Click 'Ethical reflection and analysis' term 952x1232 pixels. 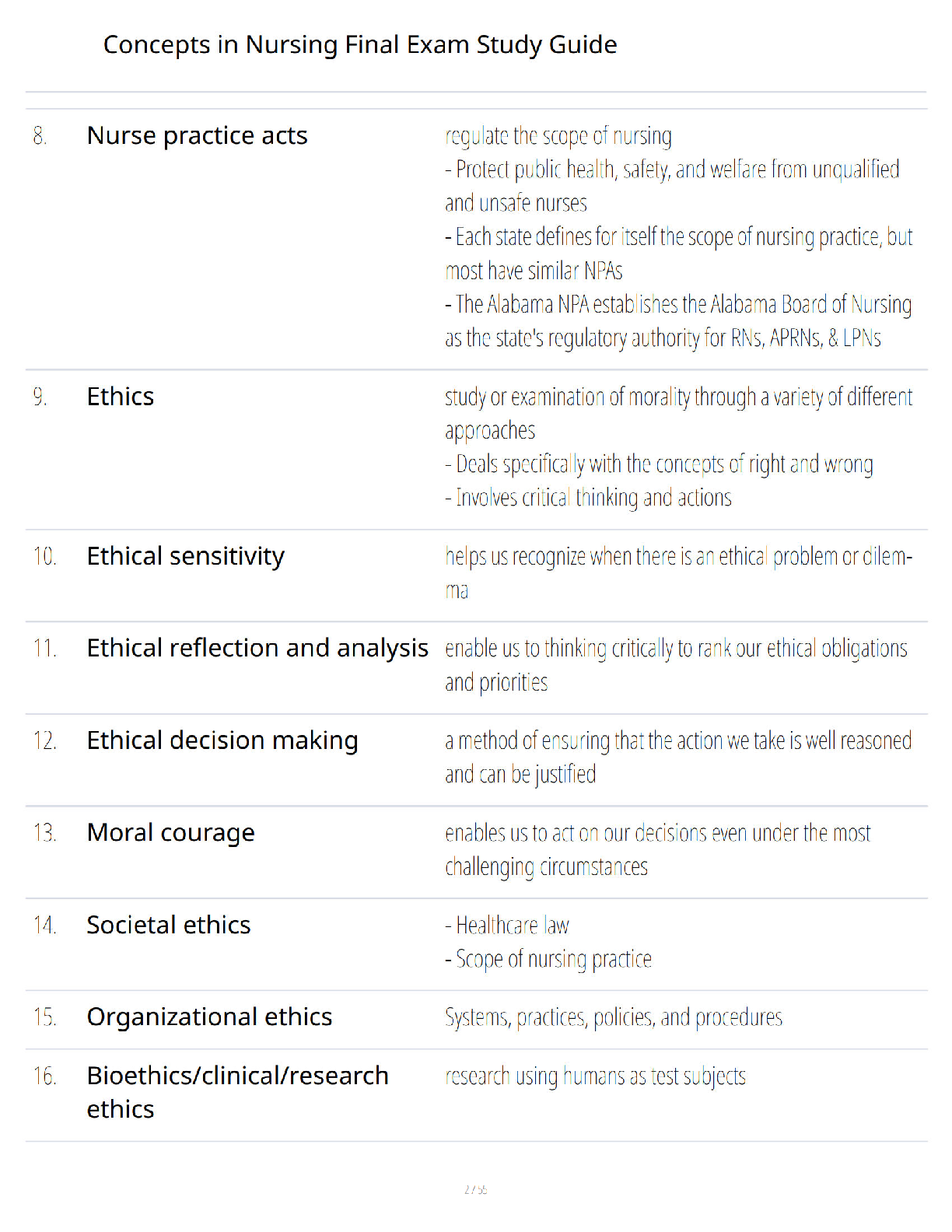(257, 649)
